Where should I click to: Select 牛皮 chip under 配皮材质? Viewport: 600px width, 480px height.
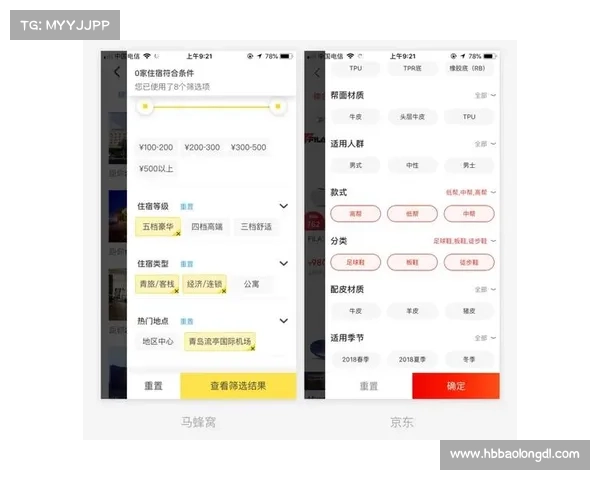click(x=355, y=311)
